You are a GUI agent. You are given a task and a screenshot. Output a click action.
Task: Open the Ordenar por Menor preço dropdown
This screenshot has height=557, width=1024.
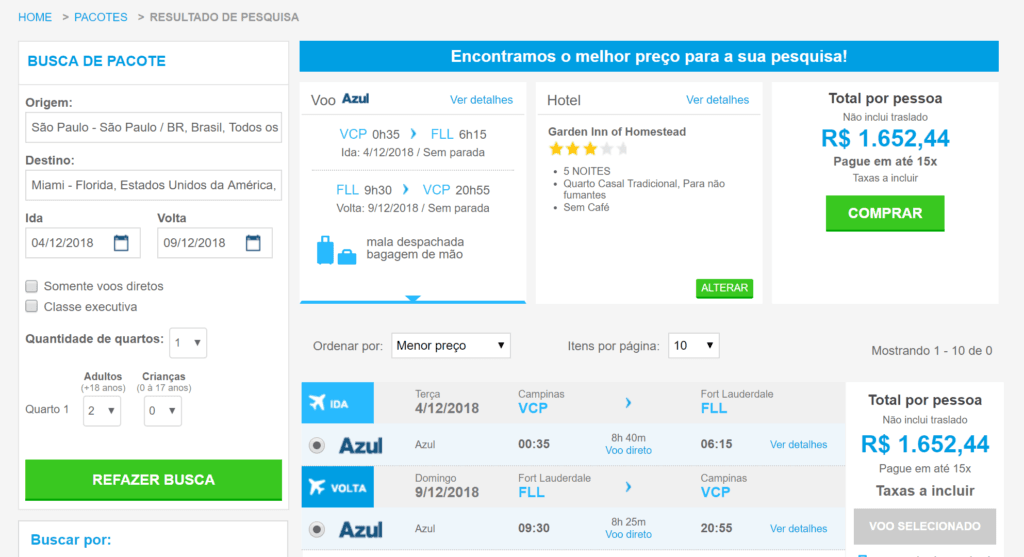click(x=451, y=345)
